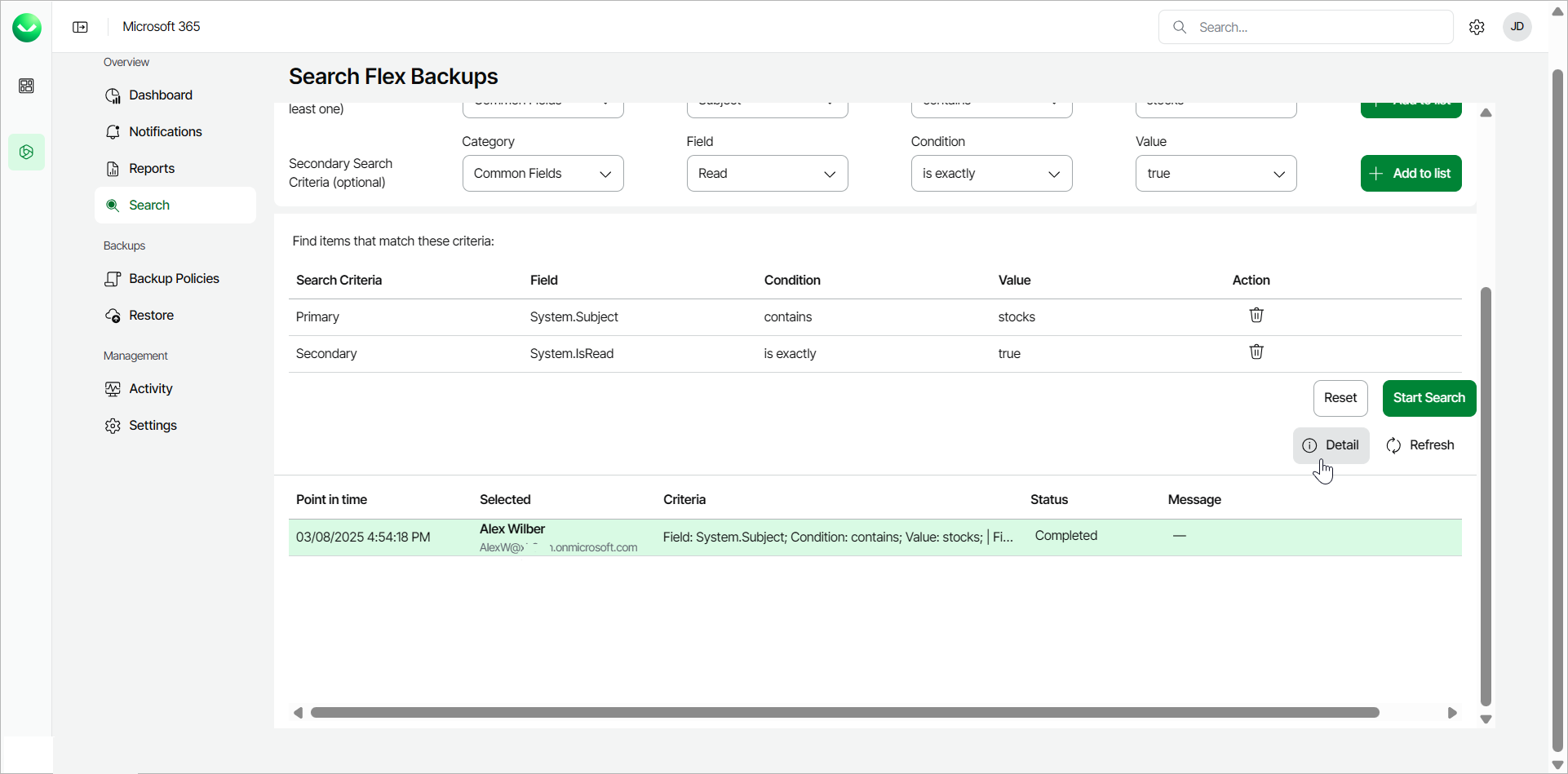Open Backup Policies menu item
Viewport: 1568px width, 774px height.
tap(174, 279)
